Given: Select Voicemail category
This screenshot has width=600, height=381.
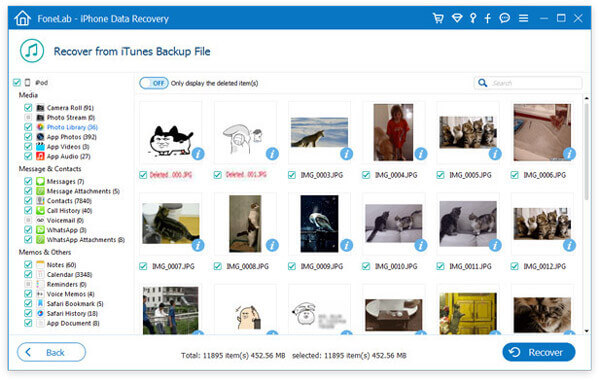Looking at the screenshot, I should pos(65,220).
